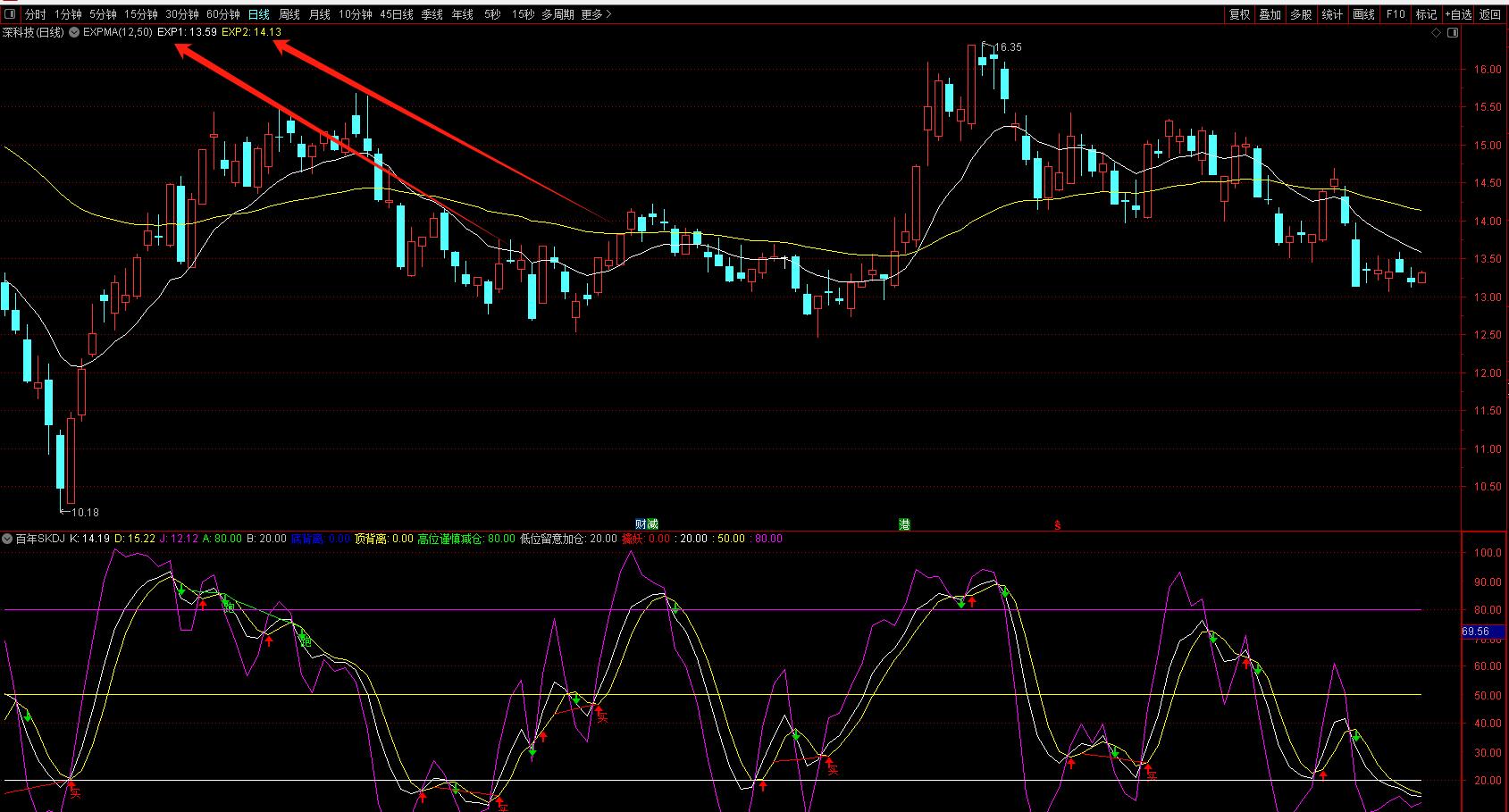Viewport: 1509px width, 812px height.
Task: Click the 叠加 overlay button
Action: click(1270, 14)
